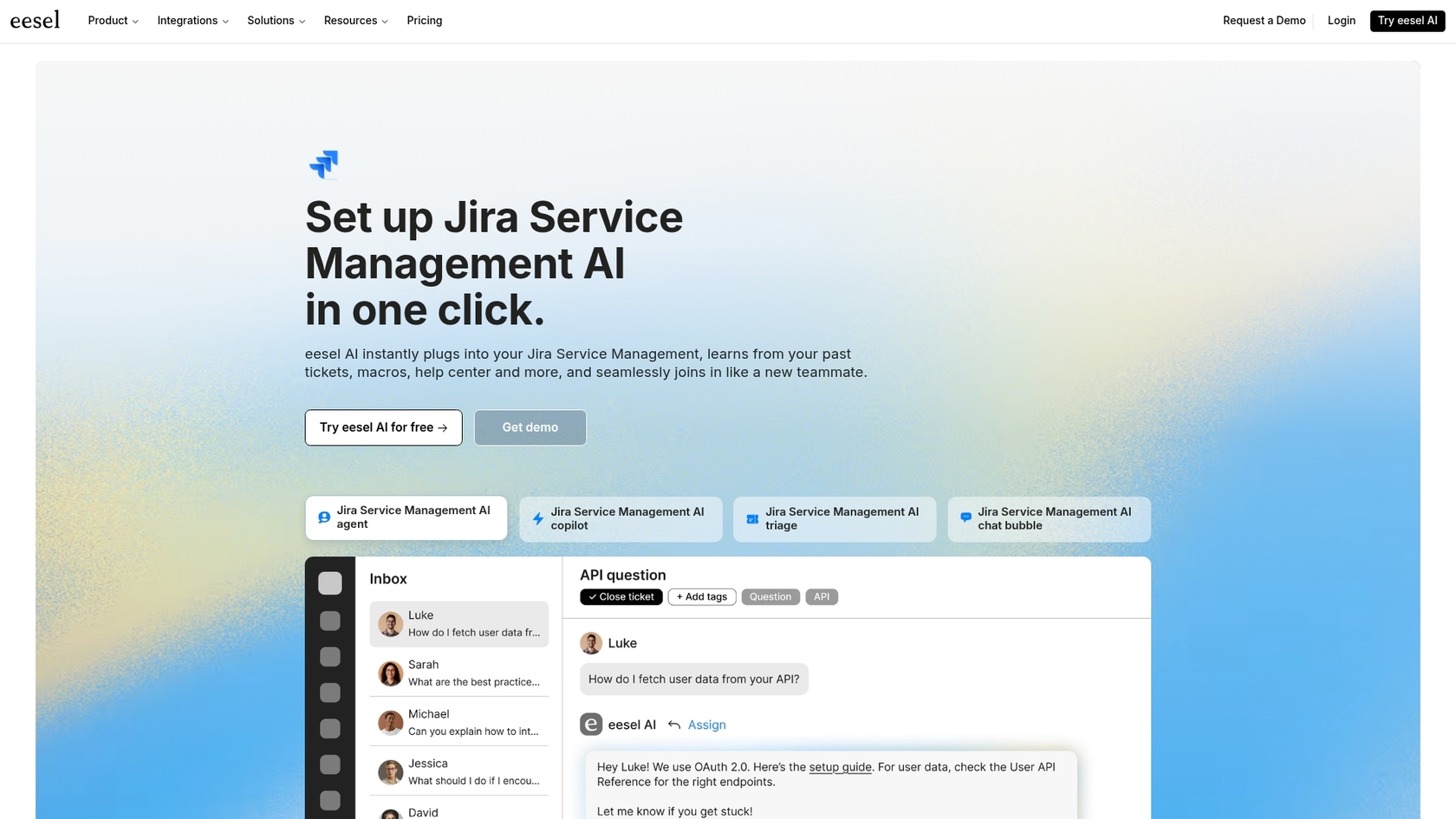Click the Jira Service Management logo icon
Viewport: 1456px width, 819px height.
click(324, 165)
